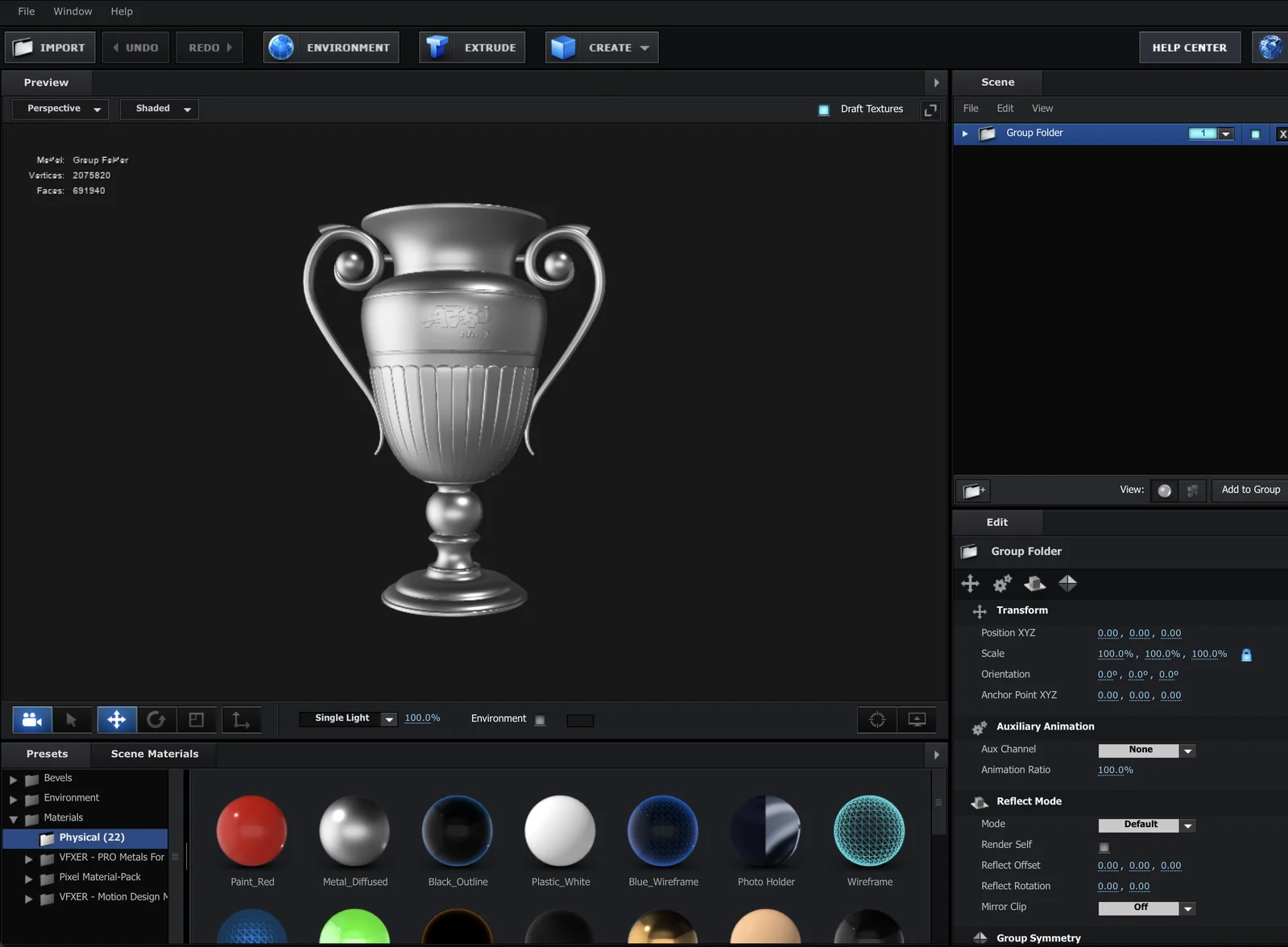Open the Shaded display mode dropdown
The height and width of the screenshot is (947, 1288).
tap(159, 109)
